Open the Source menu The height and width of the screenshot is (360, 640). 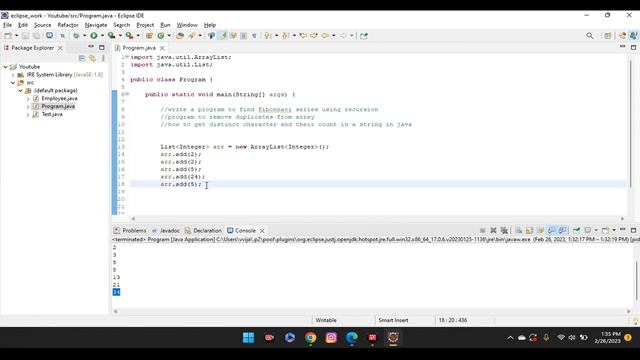click(x=42, y=25)
